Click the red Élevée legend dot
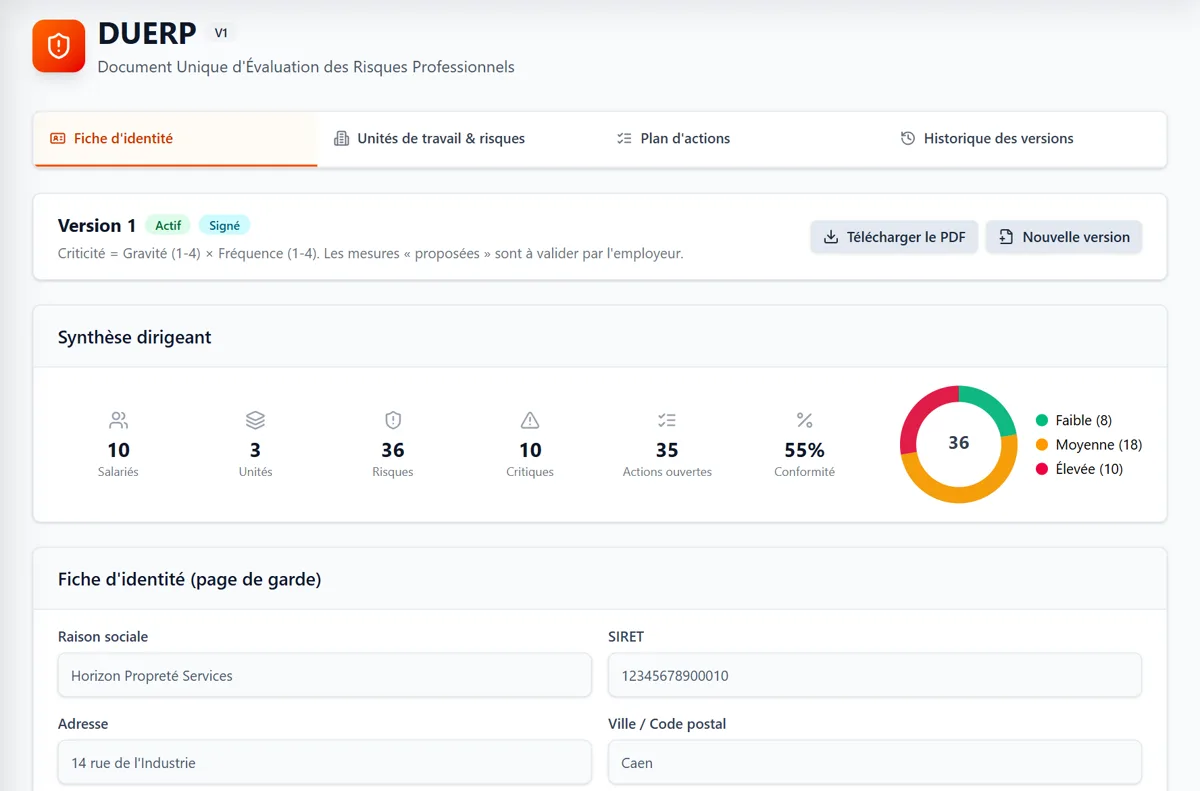 tap(1042, 469)
